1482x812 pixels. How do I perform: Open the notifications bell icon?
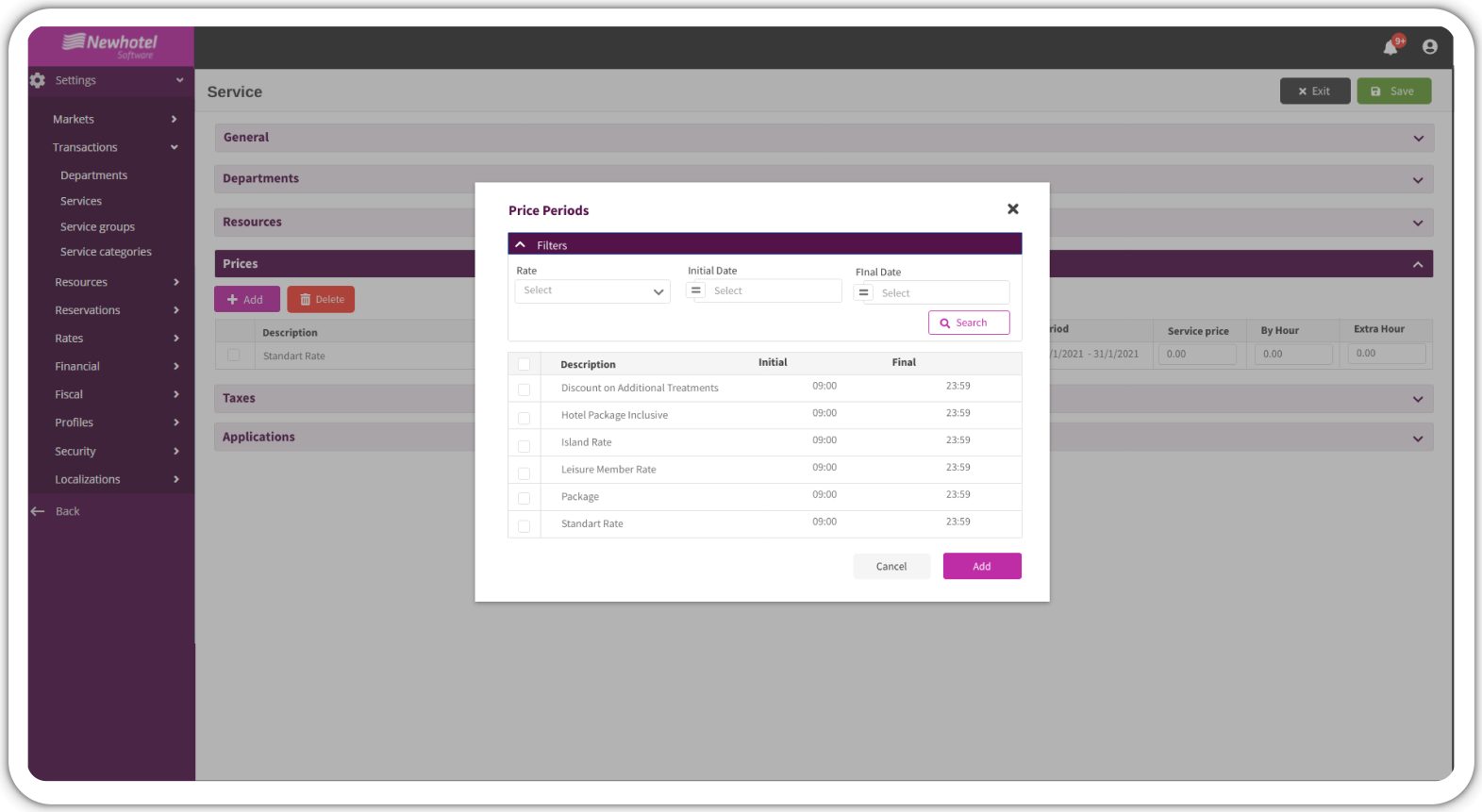pyautogui.click(x=1391, y=46)
